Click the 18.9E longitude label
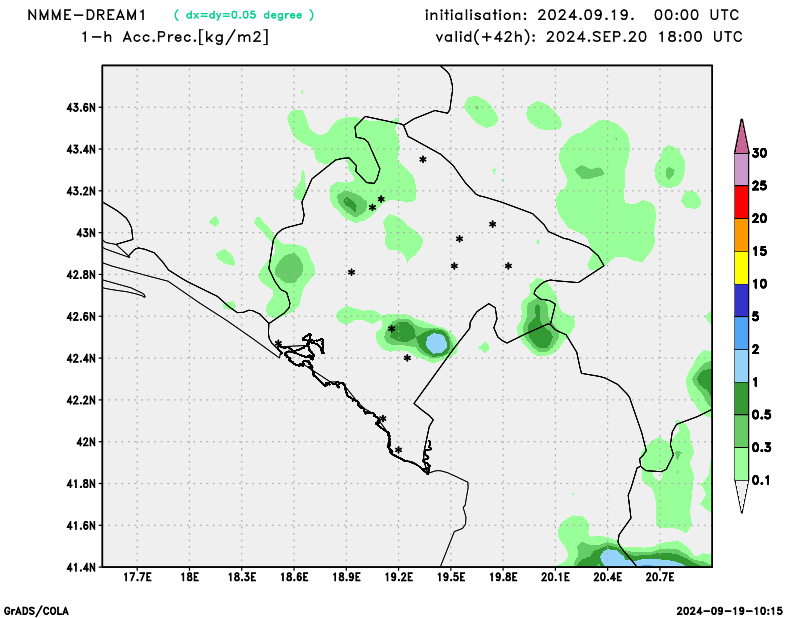 (x=346, y=577)
